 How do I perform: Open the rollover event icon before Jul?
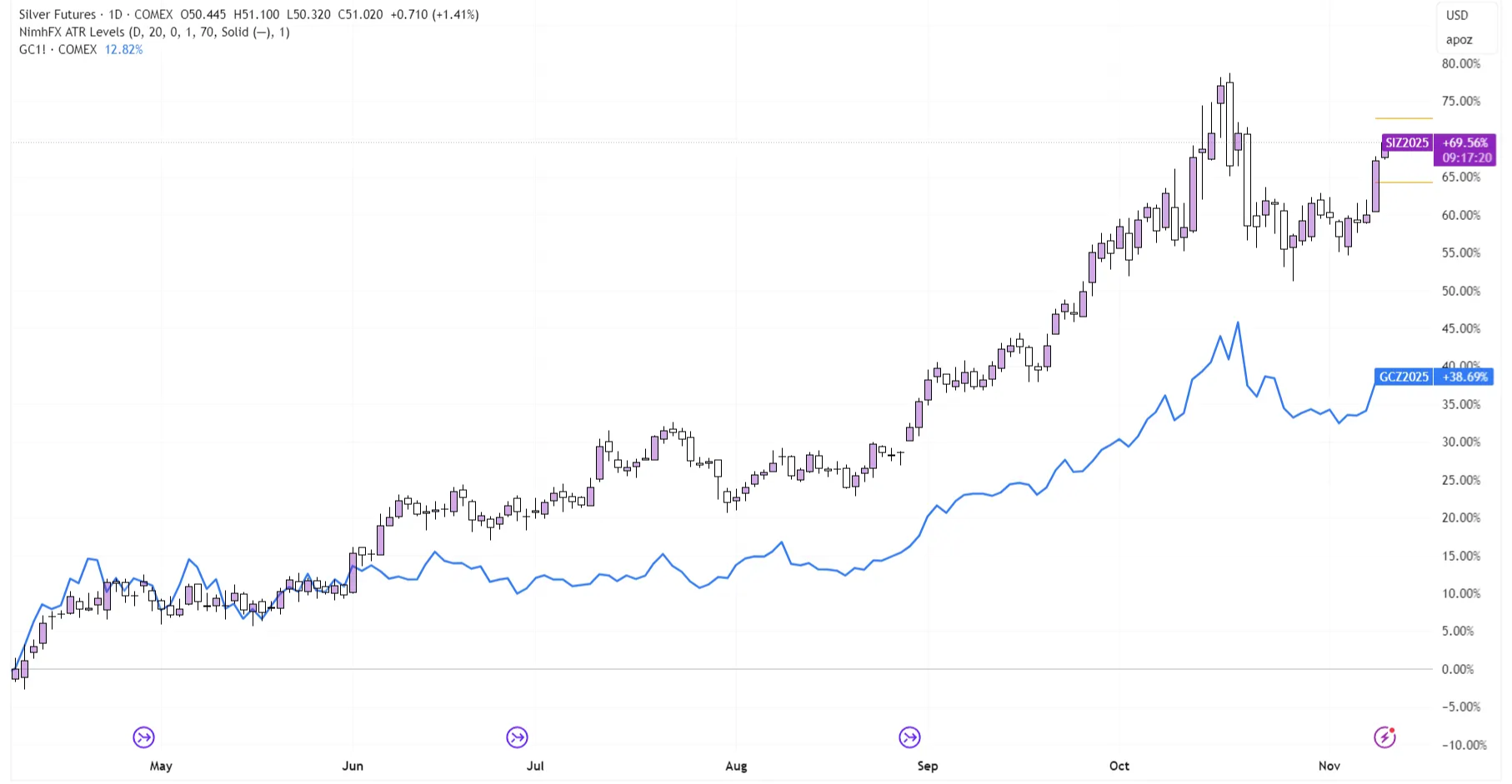tap(517, 737)
